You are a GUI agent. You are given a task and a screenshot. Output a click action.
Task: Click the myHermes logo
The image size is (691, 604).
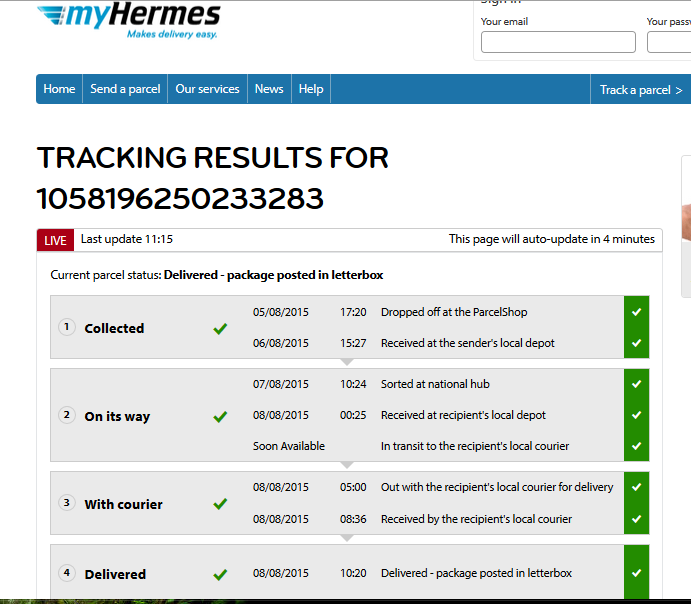point(128,21)
